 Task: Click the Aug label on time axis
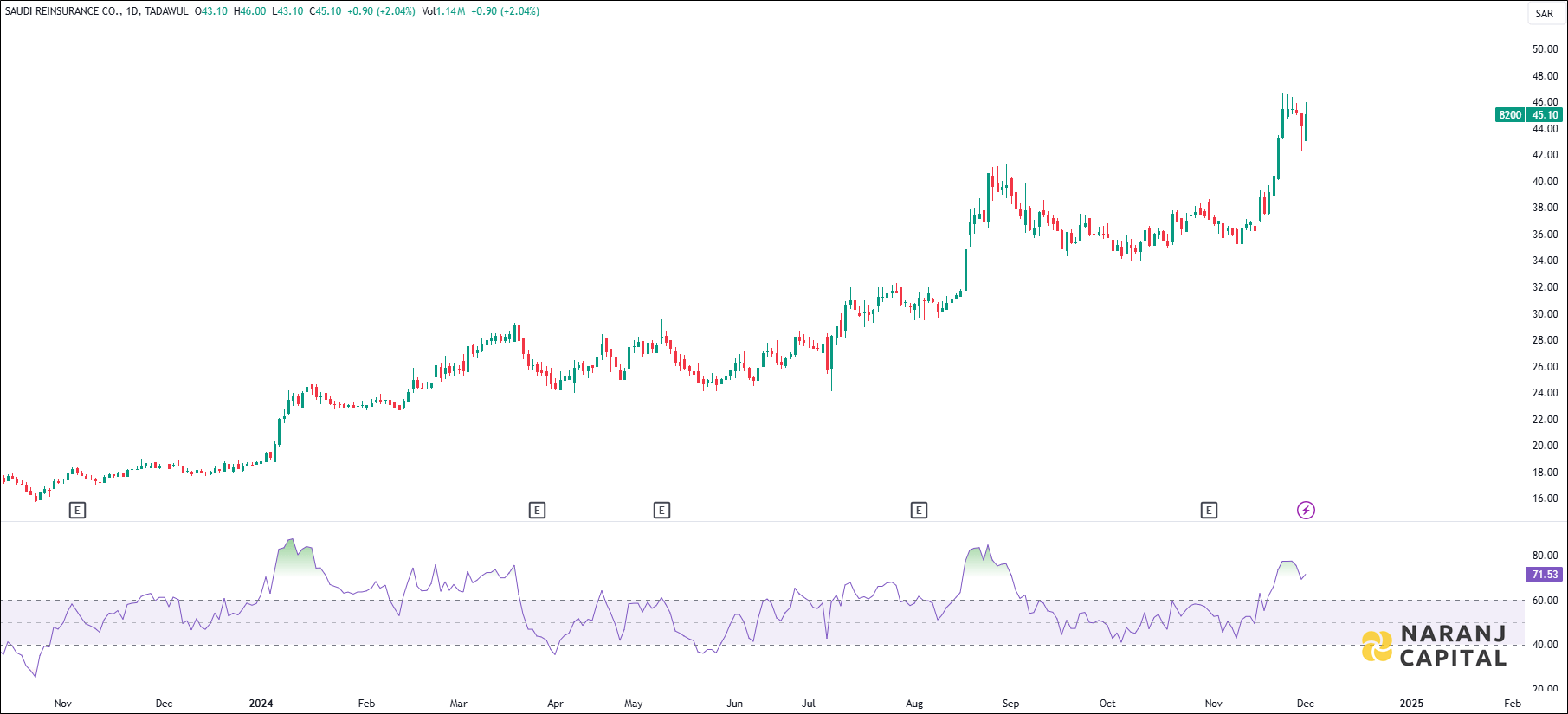point(914,704)
